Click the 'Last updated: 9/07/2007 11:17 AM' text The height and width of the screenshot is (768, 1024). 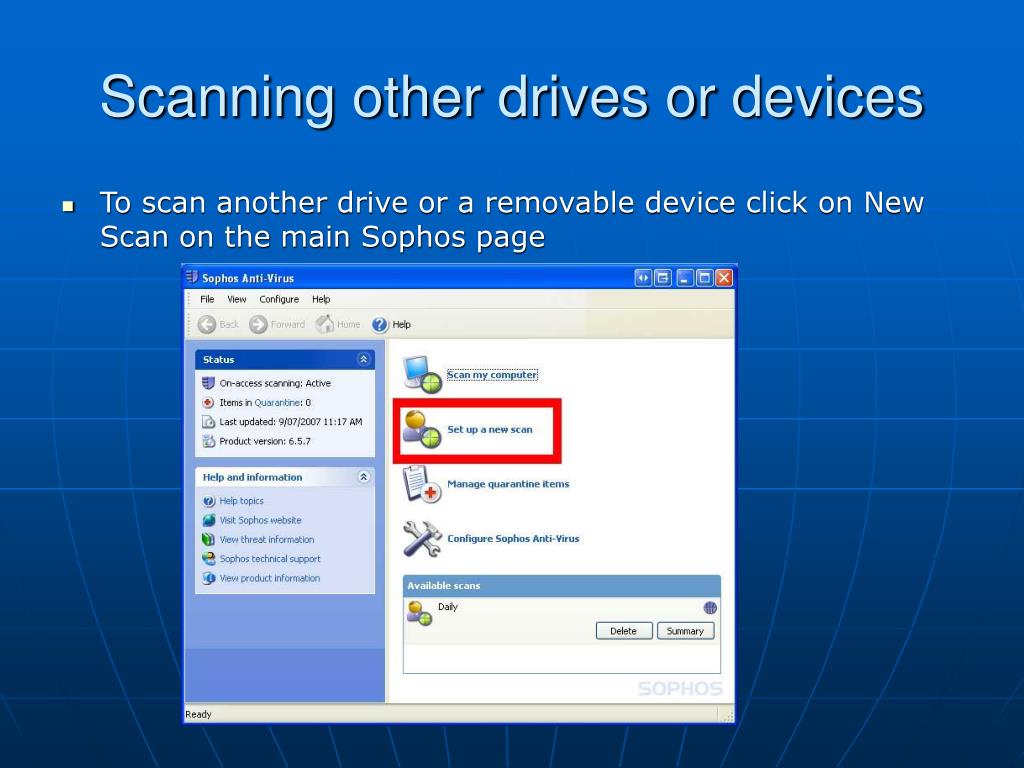click(291, 422)
